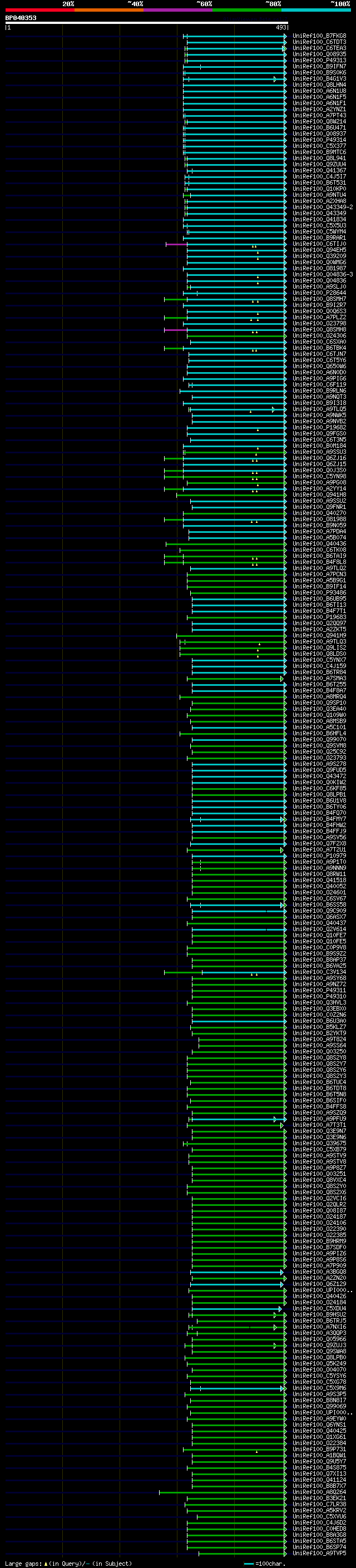Click hit label UniRef100_B6SP74

(319, 1547)
